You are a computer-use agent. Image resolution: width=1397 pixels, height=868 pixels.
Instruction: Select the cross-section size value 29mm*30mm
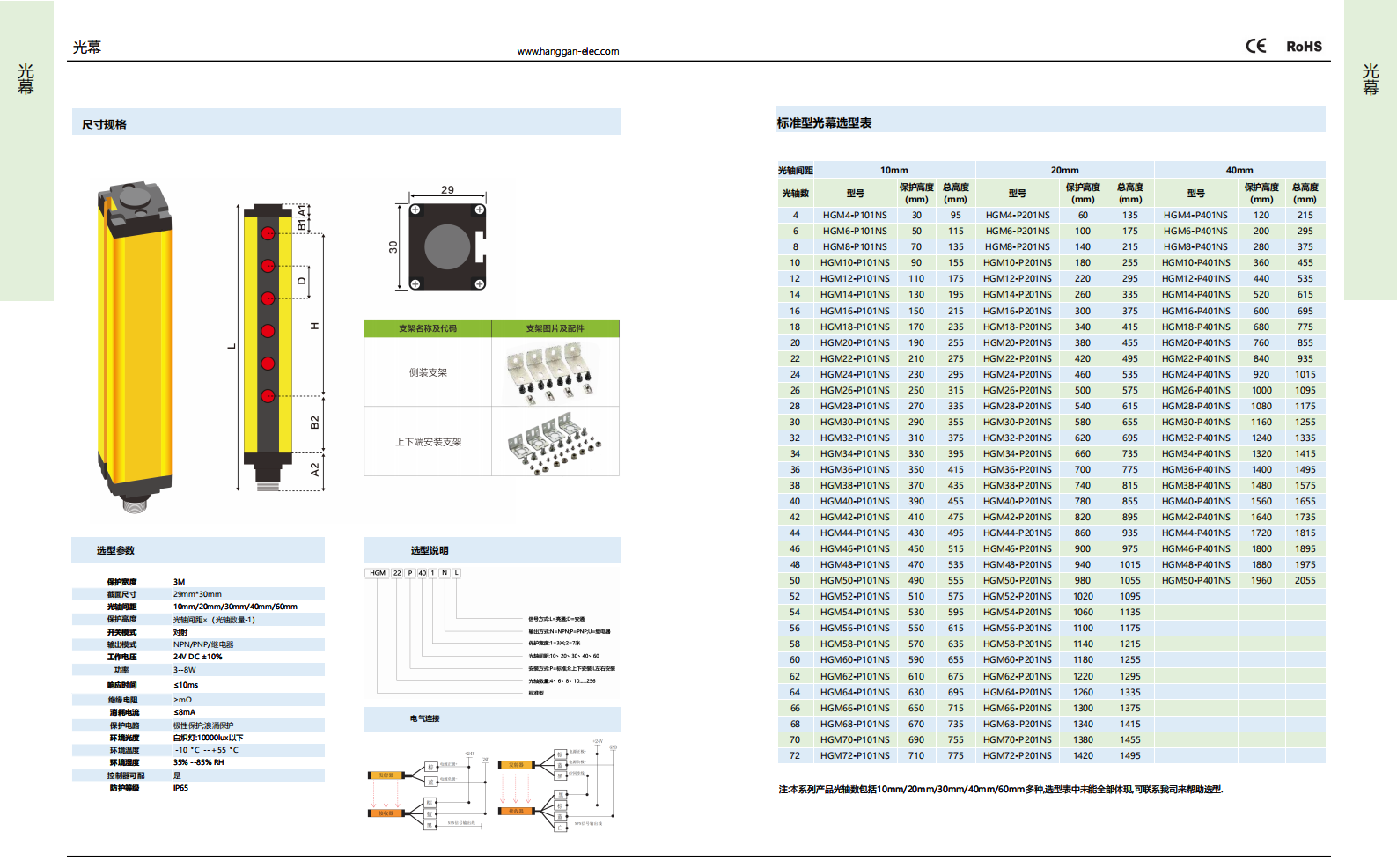(197, 594)
